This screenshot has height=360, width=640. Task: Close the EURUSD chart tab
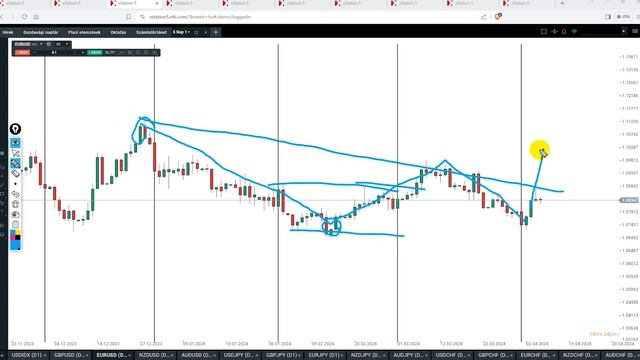pos(129,356)
